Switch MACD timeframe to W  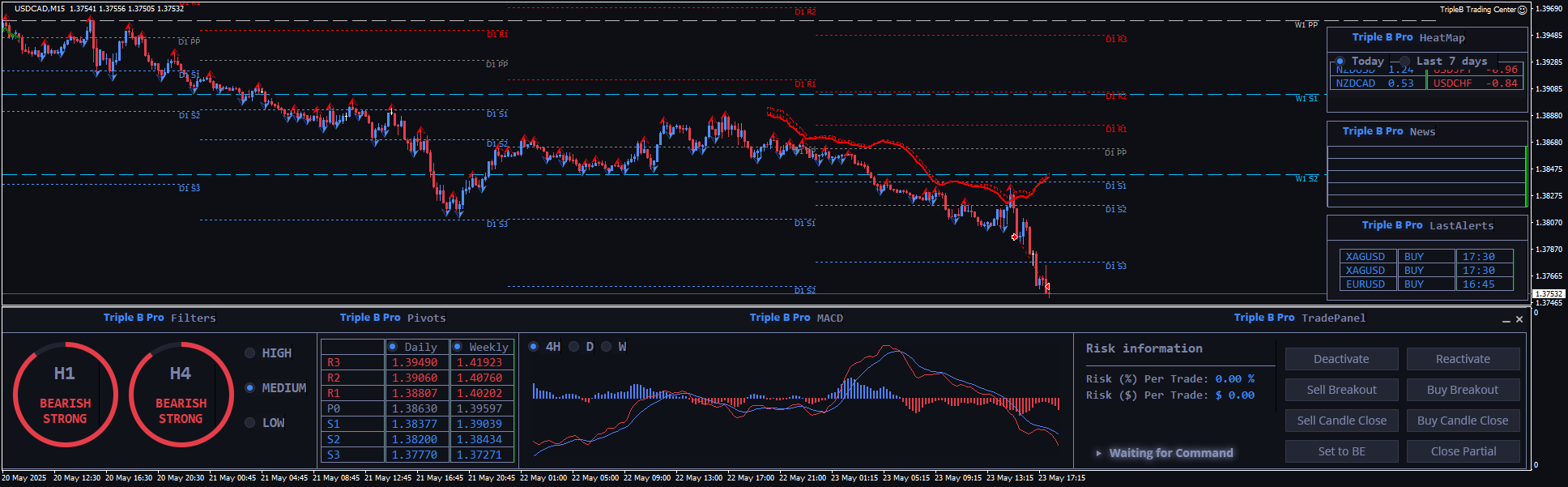606,347
